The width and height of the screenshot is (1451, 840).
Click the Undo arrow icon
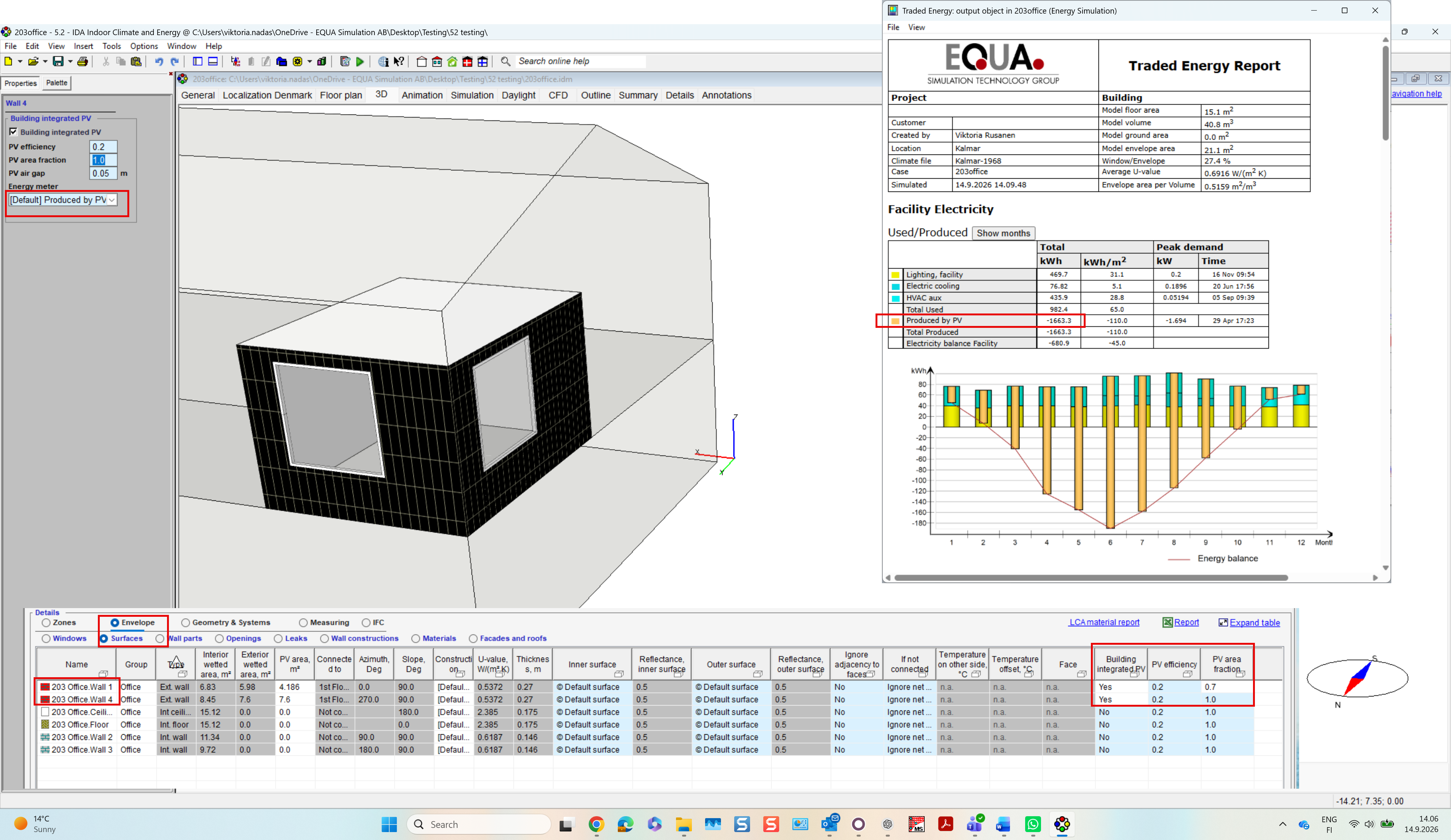[x=159, y=62]
